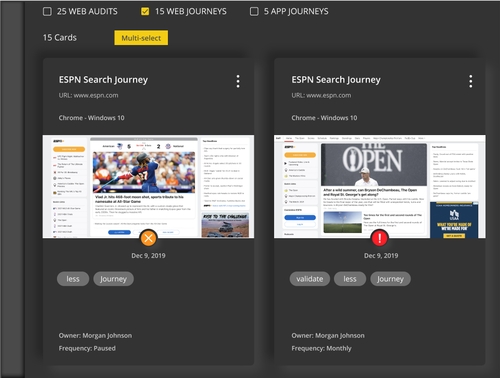The height and width of the screenshot is (378, 500).
Task: Click the Frequency: Monthly label
Action: tap(321, 348)
